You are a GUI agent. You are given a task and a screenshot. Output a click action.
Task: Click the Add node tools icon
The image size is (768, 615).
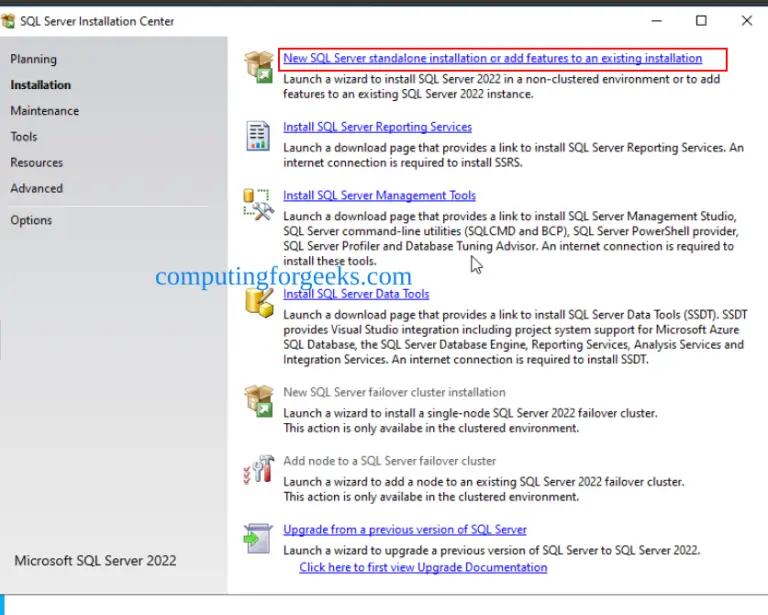point(258,470)
